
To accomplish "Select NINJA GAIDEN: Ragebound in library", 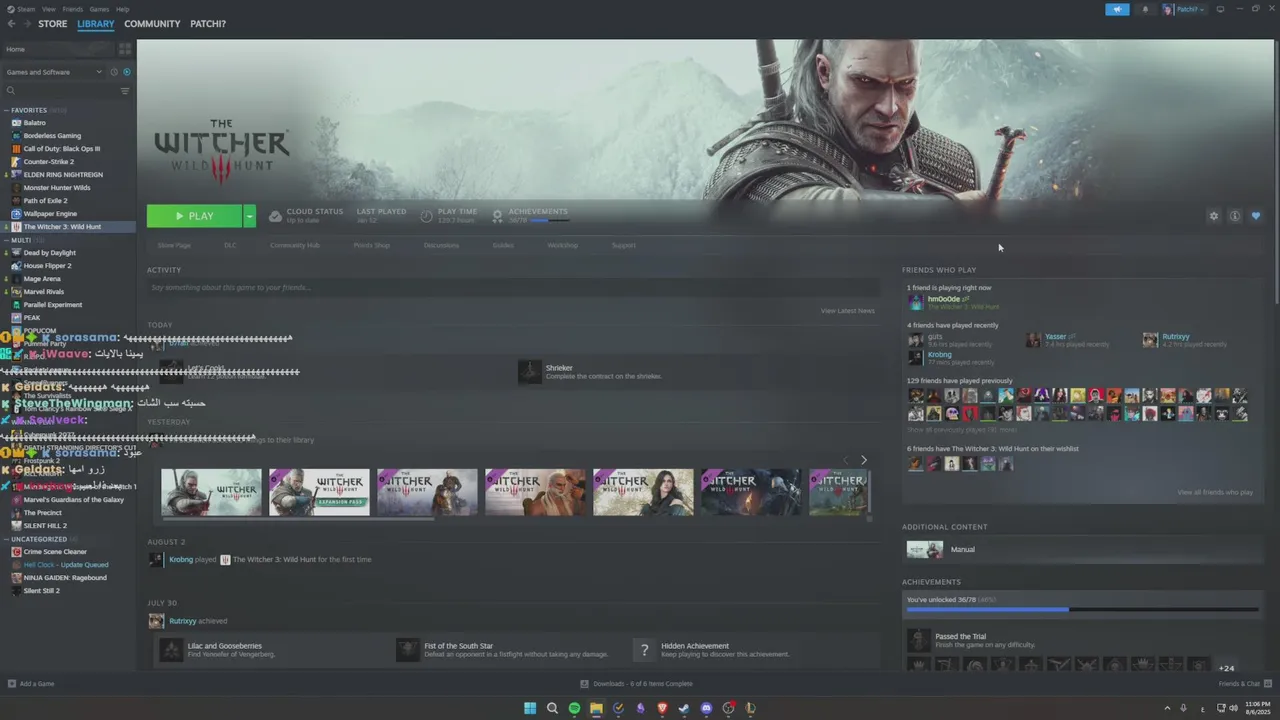I will tap(65, 578).
